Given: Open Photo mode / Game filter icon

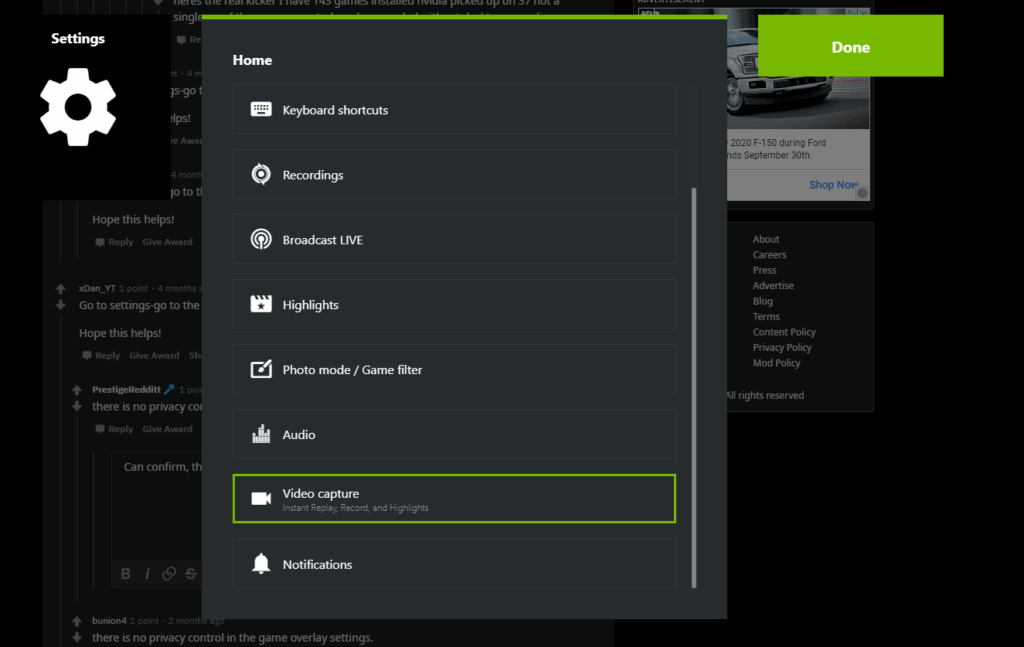Looking at the screenshot, I should click(261, 368).
